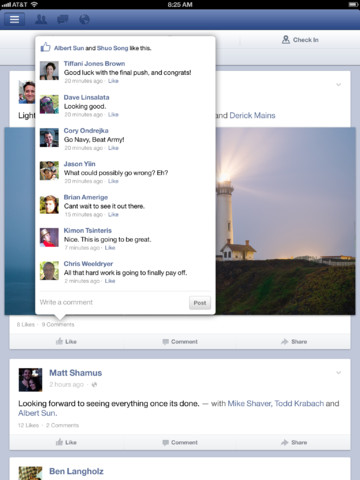Click thumbs-up icon beside Albert Sun
This screenshot has height=480, width=360.
click(x=45, y=47)
